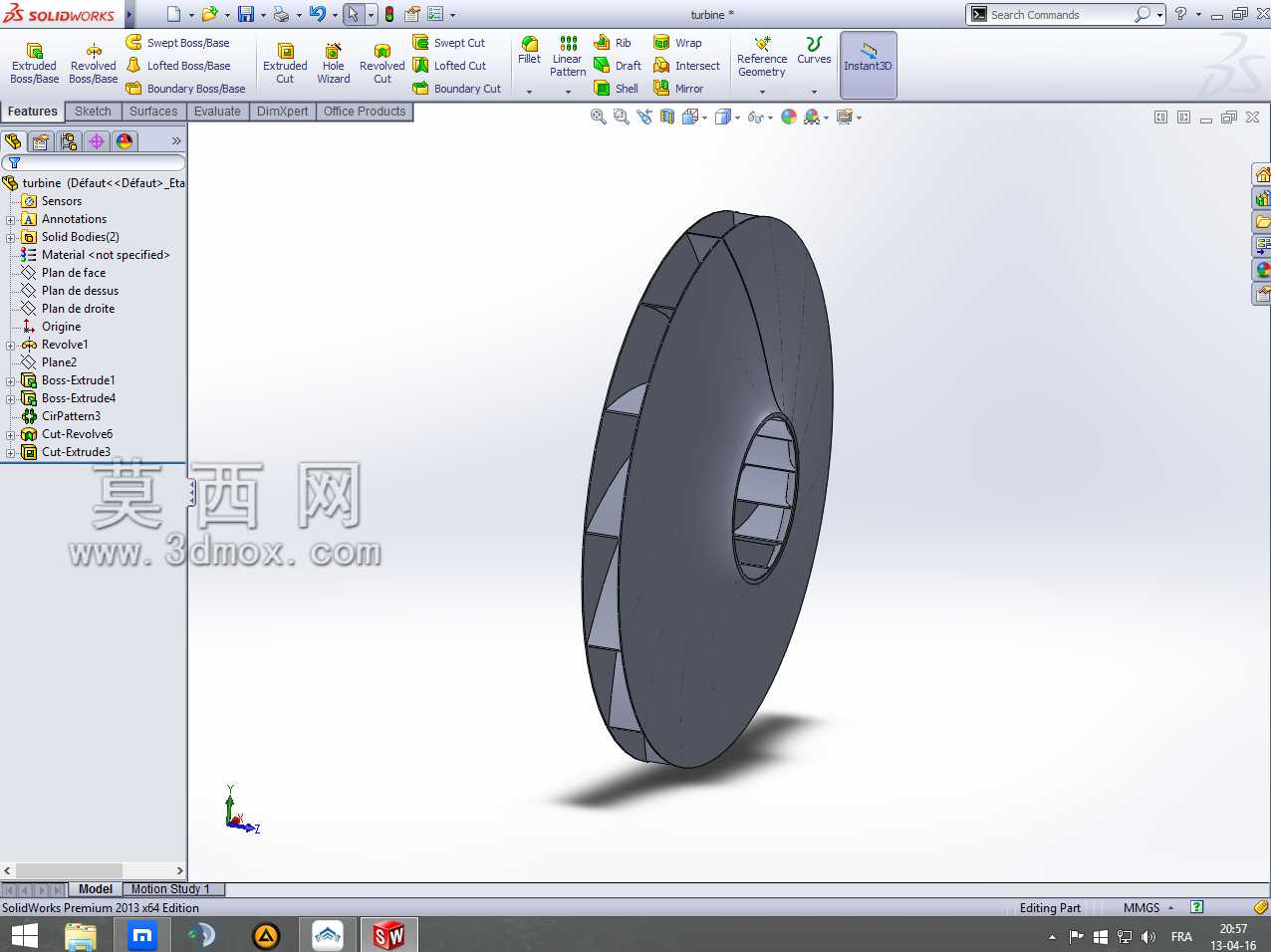Click the feature tree filter field
Screen dimensions: 1271x952
click(x=95, y=162)
